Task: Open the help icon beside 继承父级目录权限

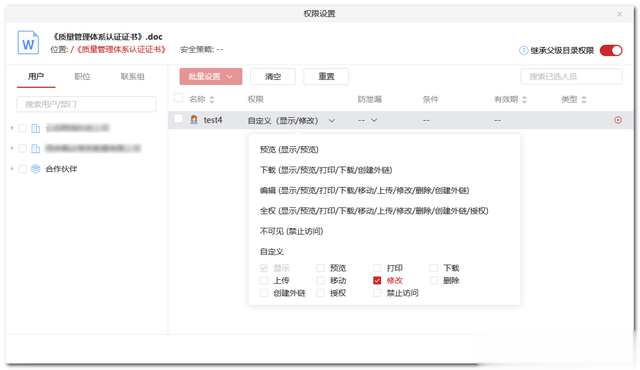Action: [x=523, y=51]
